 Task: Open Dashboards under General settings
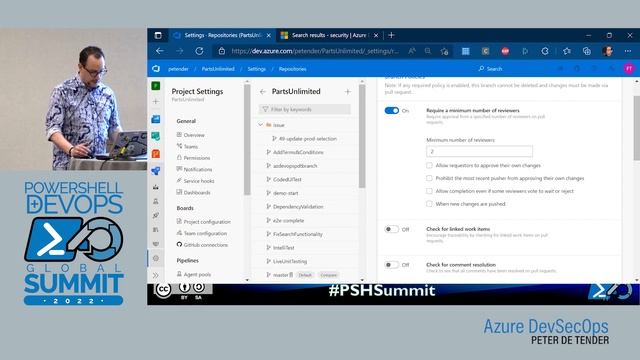(197, 193)
